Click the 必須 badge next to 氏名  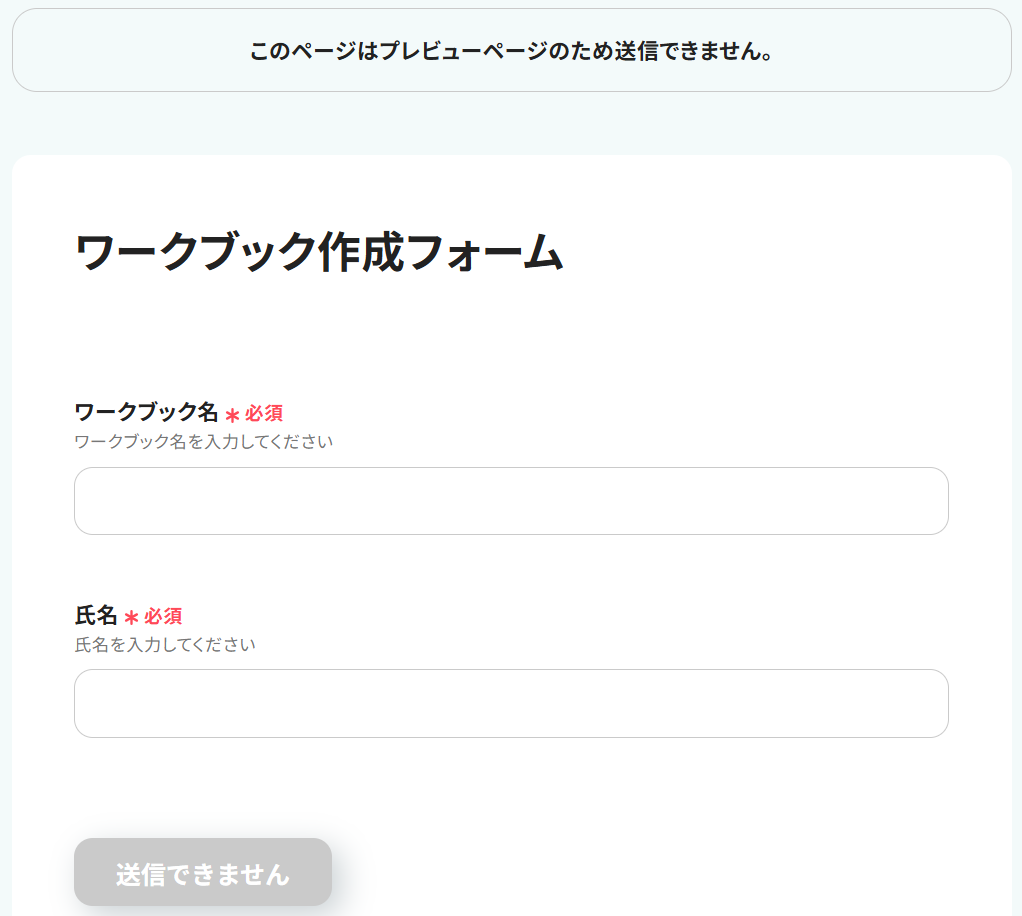(163, 616)
